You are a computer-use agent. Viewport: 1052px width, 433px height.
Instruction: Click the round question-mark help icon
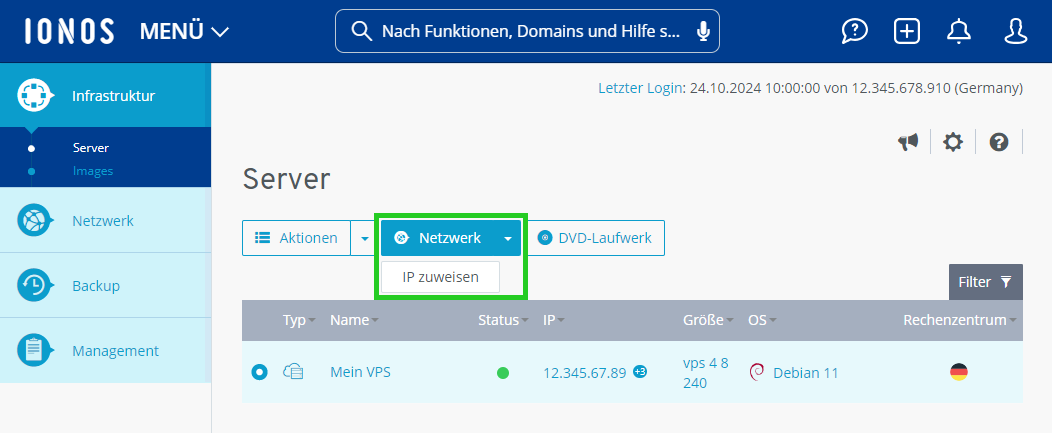pos(999,142)
